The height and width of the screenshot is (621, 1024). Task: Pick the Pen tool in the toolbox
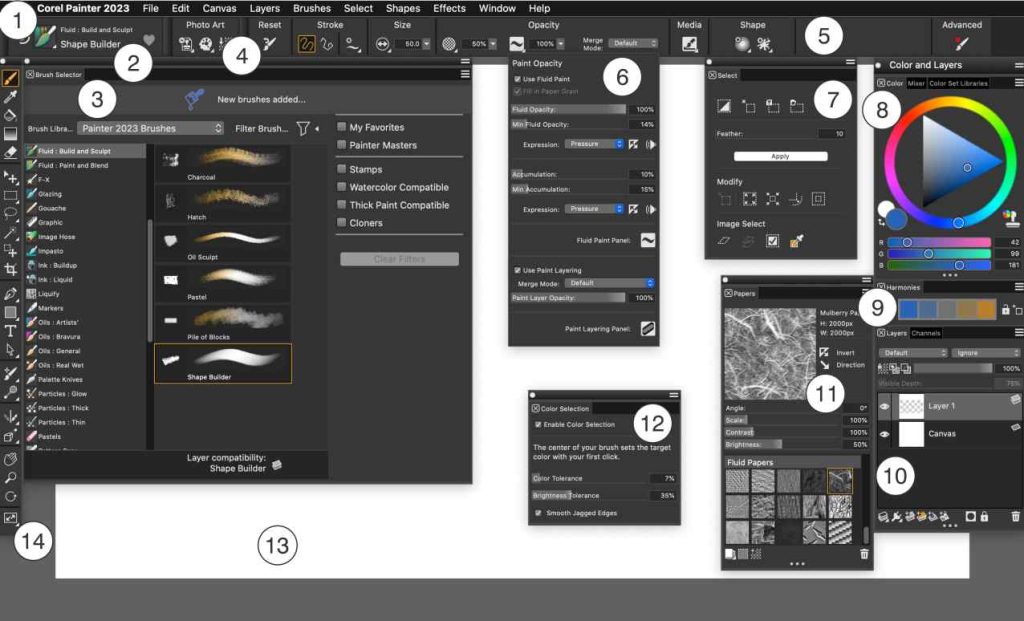pos(10,293)
